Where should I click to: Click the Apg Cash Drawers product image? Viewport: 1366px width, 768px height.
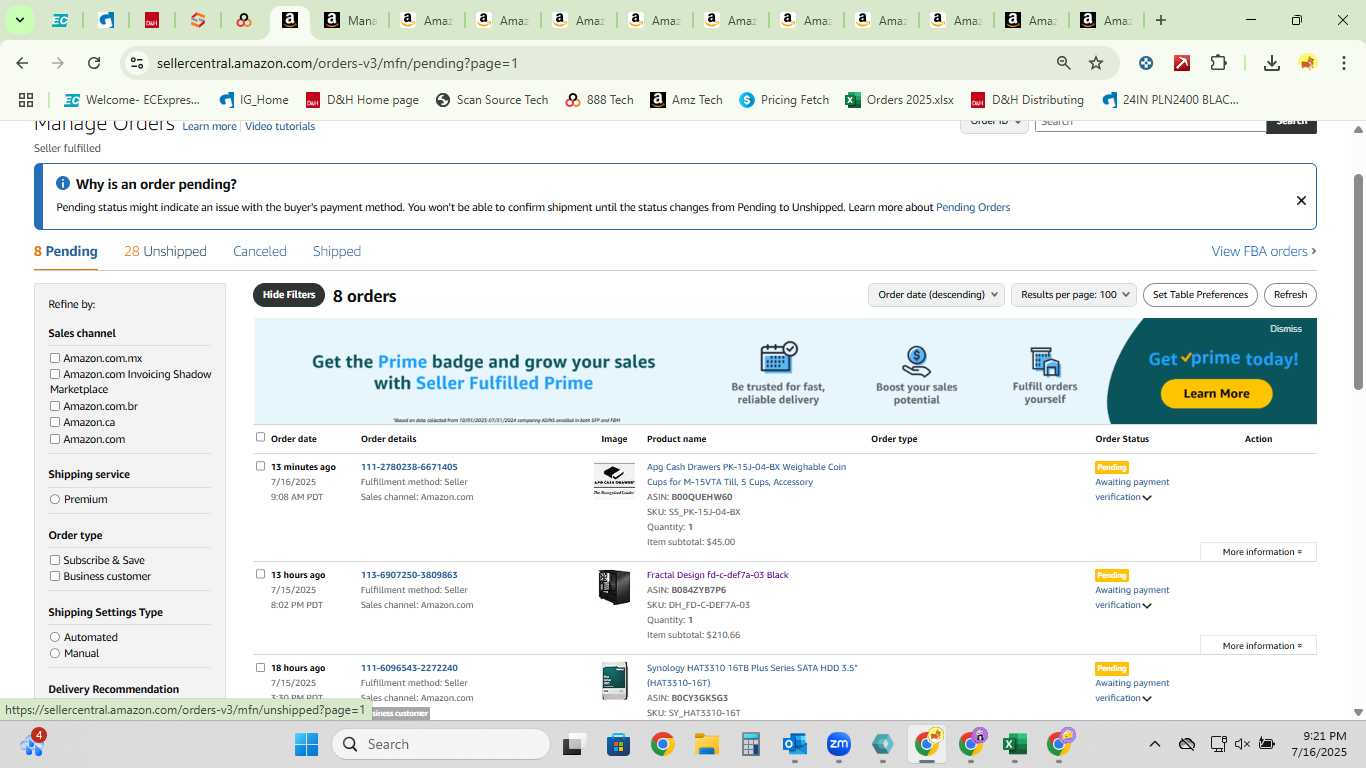tap(614, 479)
